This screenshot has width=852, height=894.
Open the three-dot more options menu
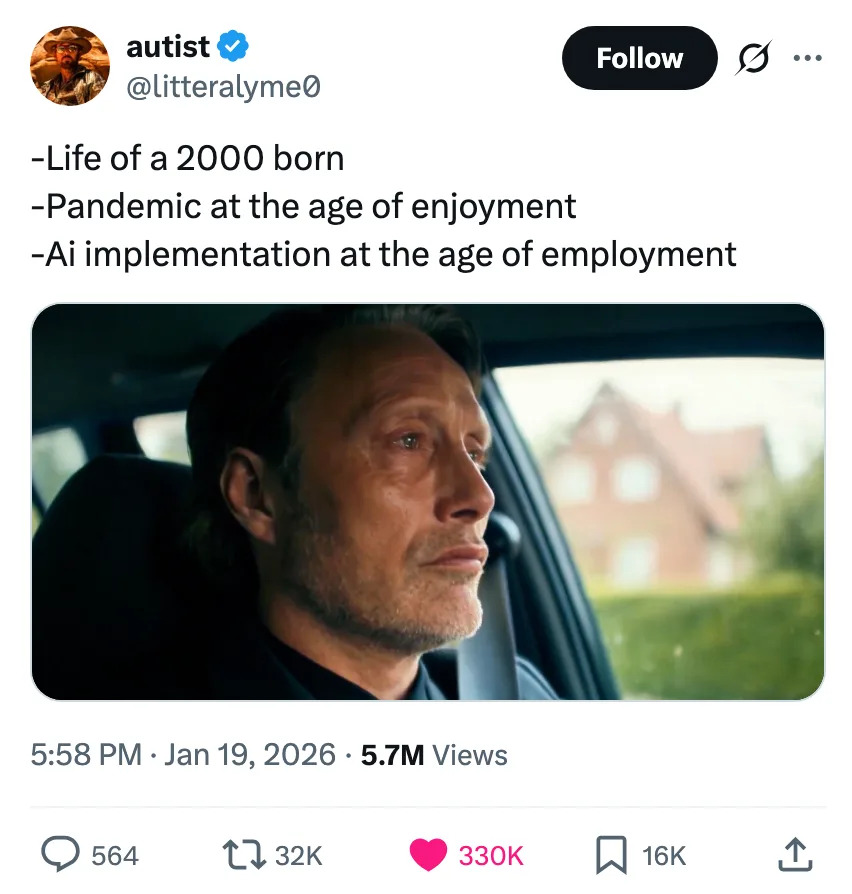(804, 59)
